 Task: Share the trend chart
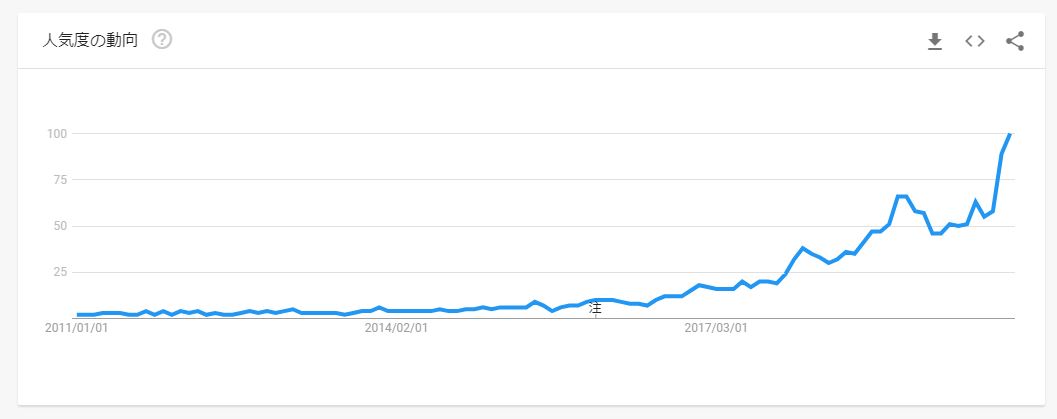[x=1015, y=41]
